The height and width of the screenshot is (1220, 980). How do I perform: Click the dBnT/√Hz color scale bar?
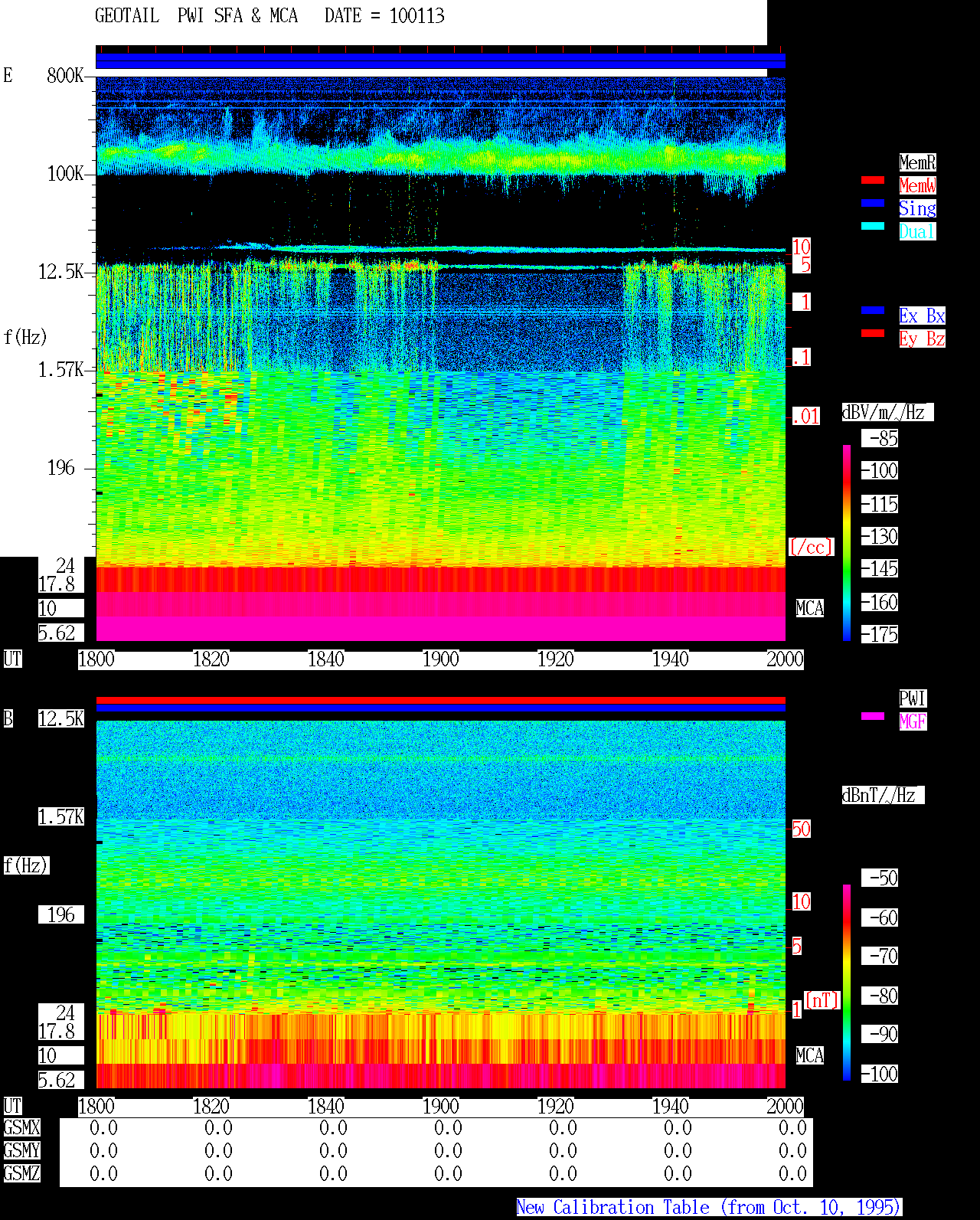pos(847,983)
